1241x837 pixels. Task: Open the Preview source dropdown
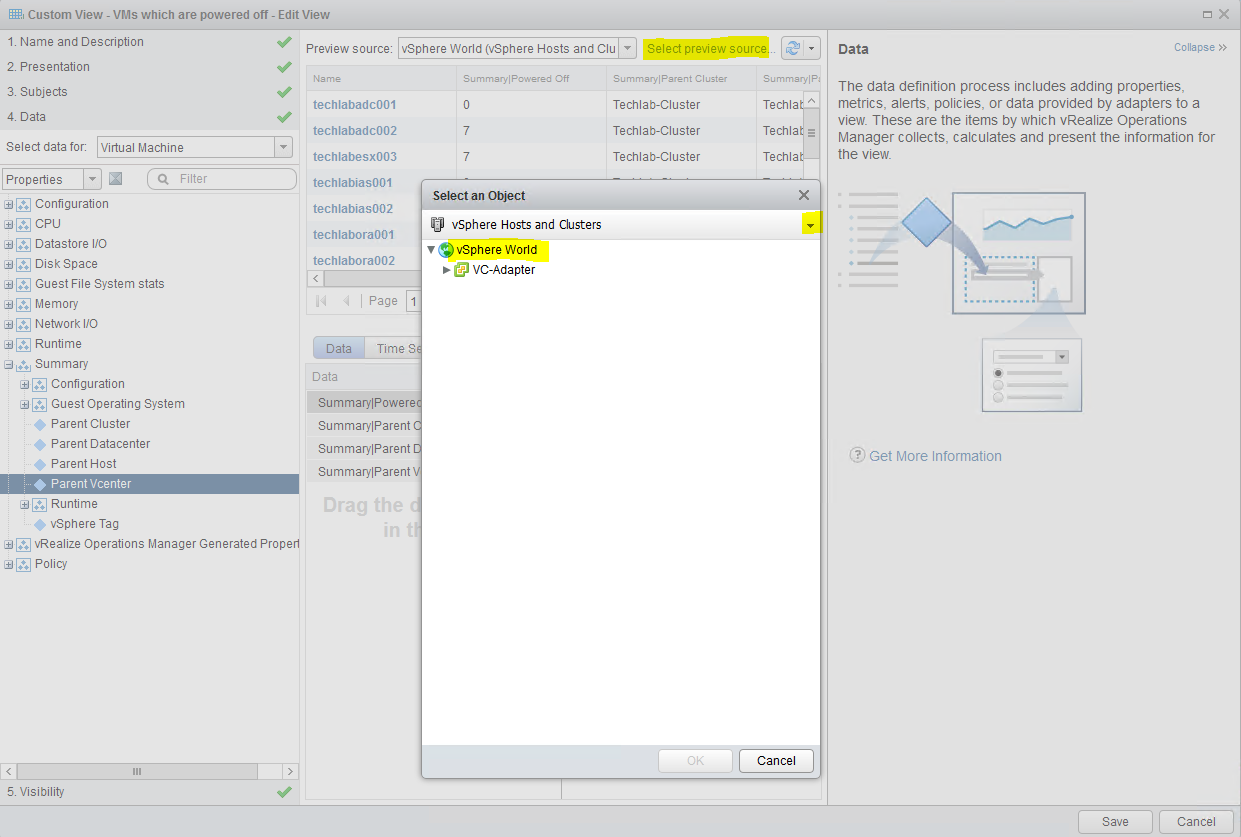pyautogui.click(x=627, y=48)
